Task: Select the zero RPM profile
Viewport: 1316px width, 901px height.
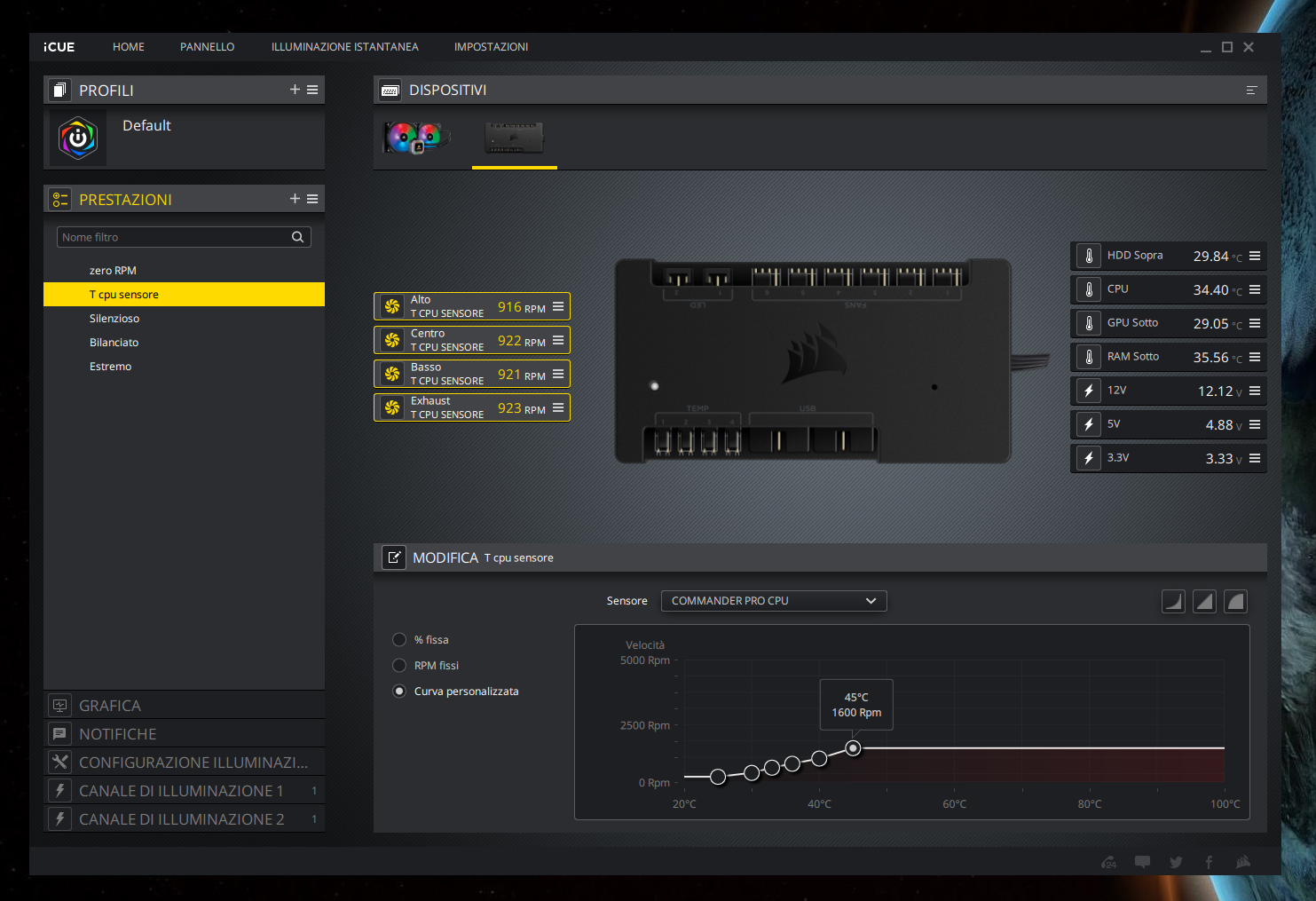Action: point(184,271)
